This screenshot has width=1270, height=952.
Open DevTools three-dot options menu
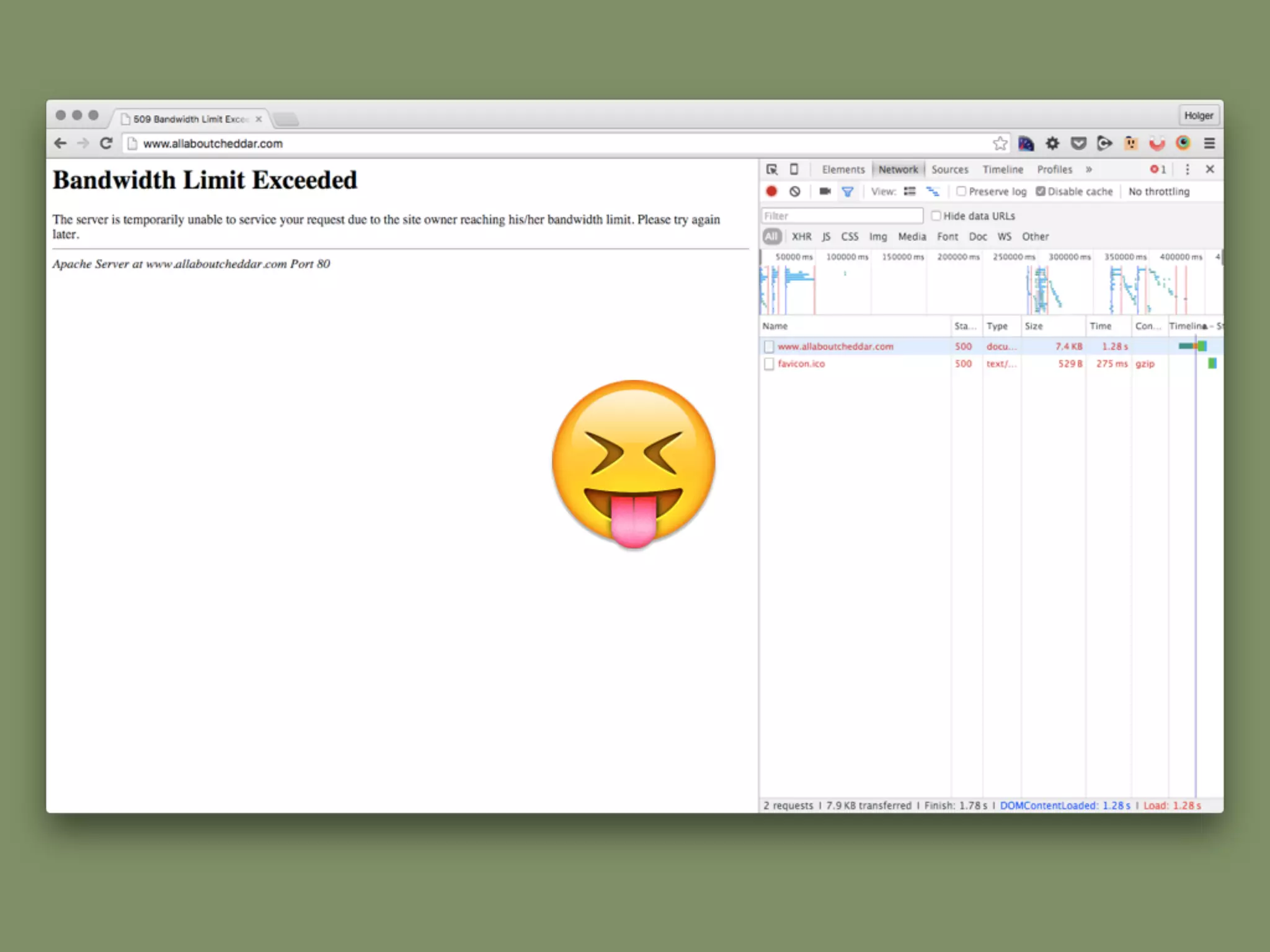1187,169
